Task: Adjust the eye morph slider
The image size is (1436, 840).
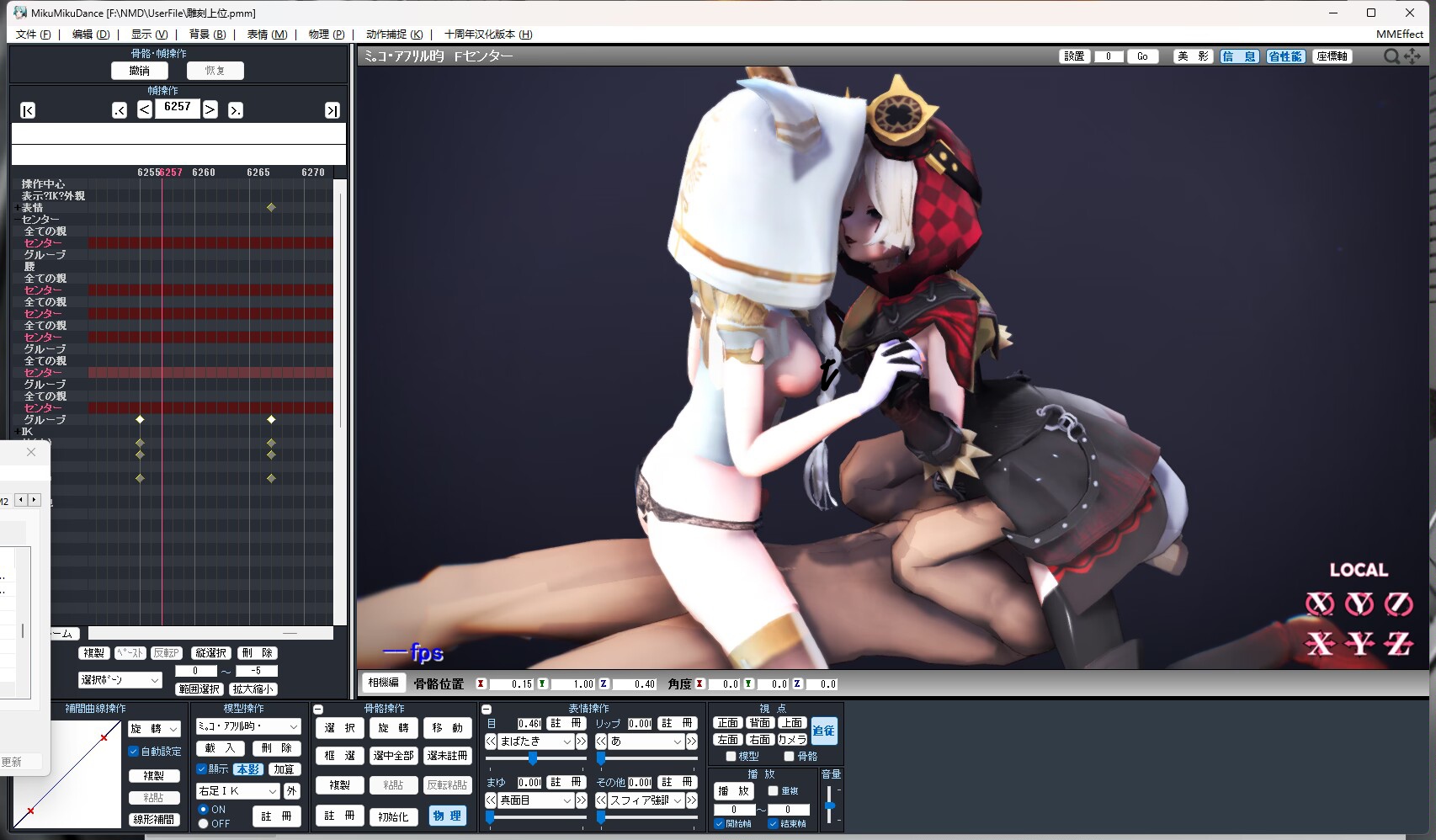Action: 533,758
